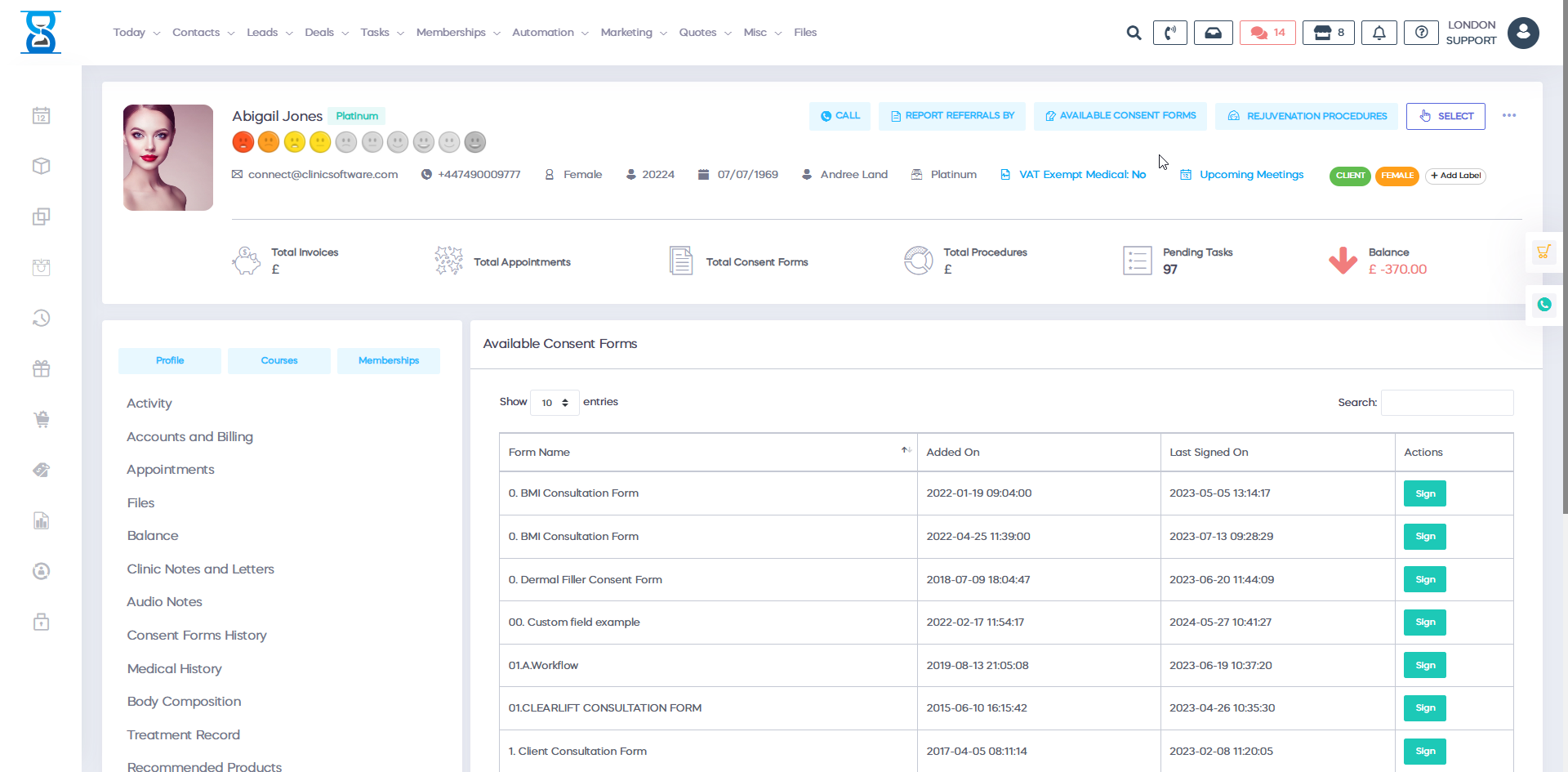Click the search magnifier icon in header

[x=1134, y=33]
